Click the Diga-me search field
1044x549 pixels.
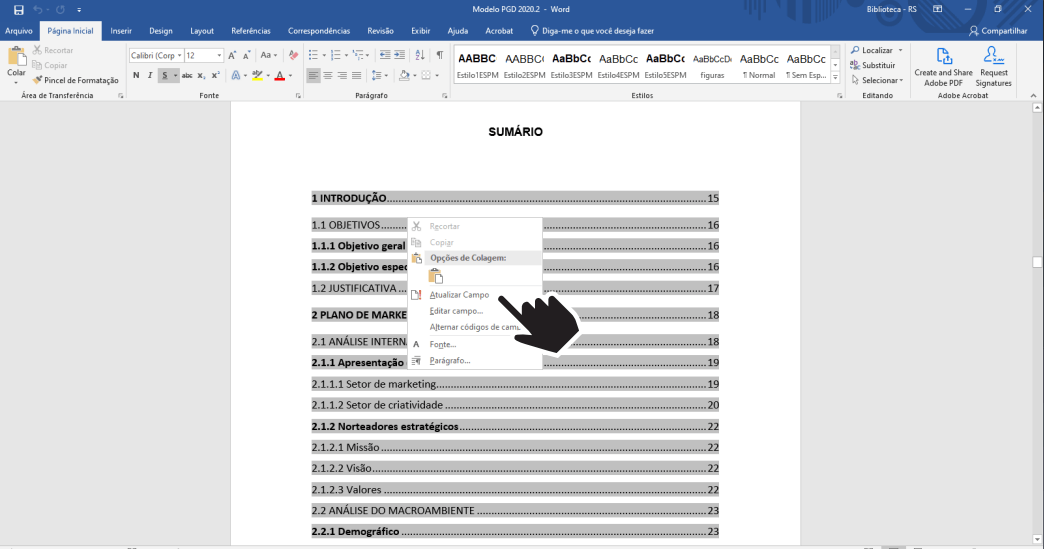click(597, 31)
